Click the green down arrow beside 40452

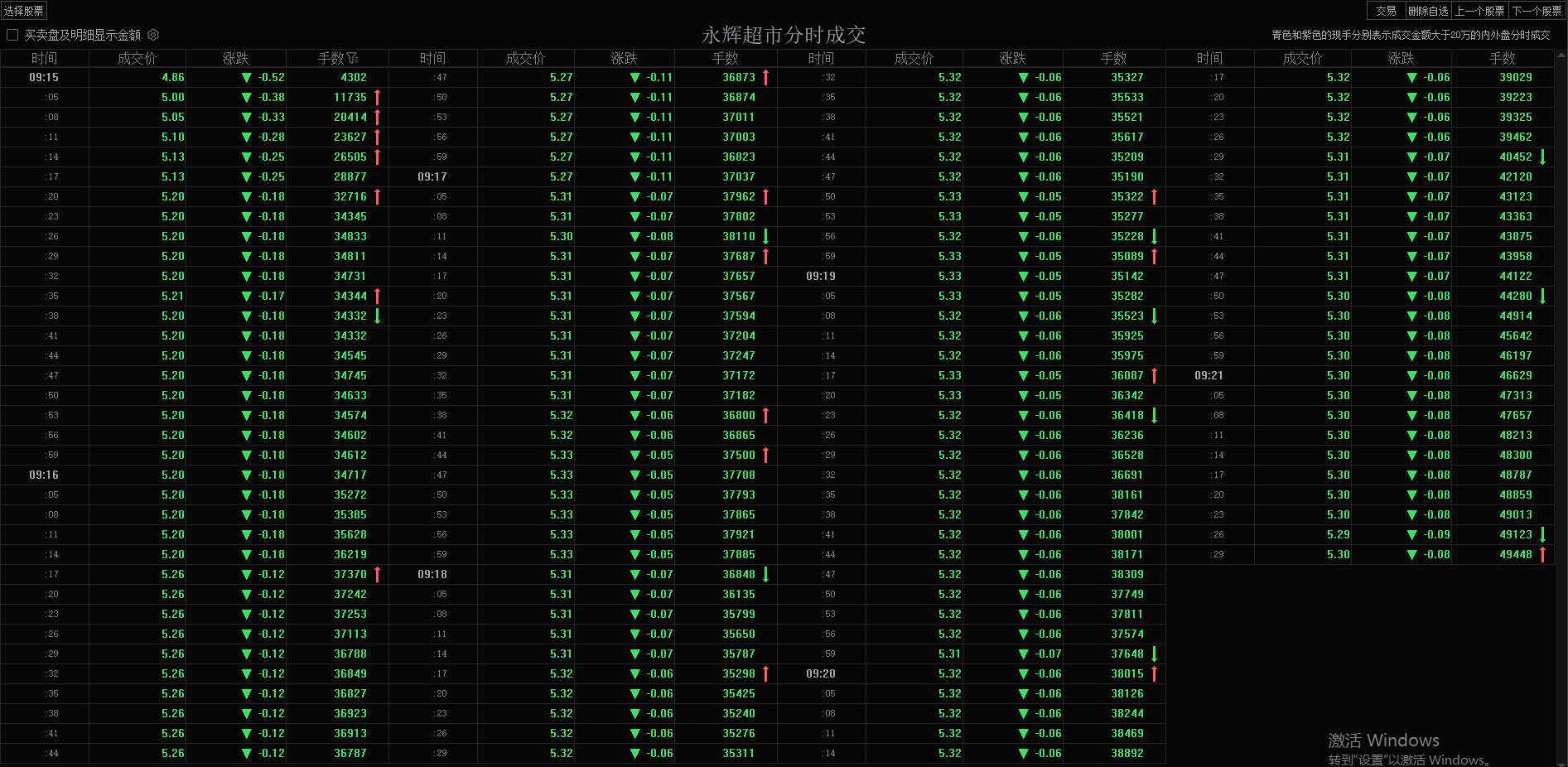[1542, 157]
